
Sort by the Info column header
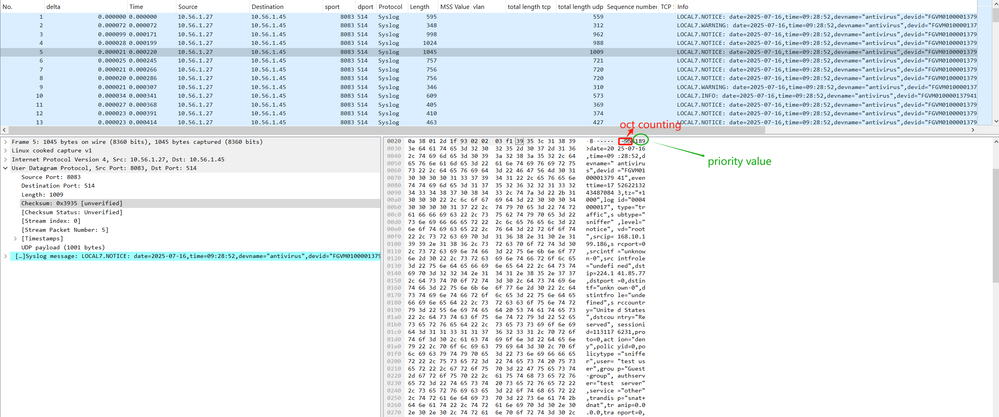[826, 6]
